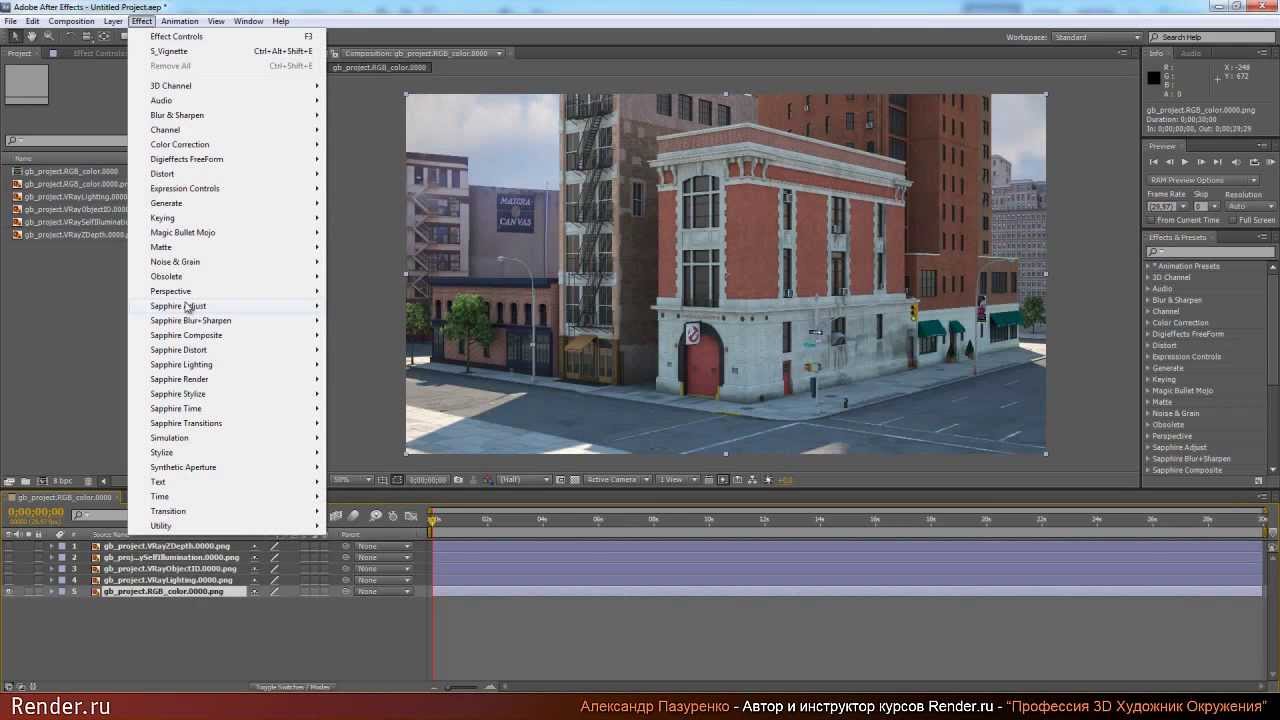The height and width of the screenshot is (720, 1280).
Task: Select the Selection arrow tool
Action: [14, 36]
